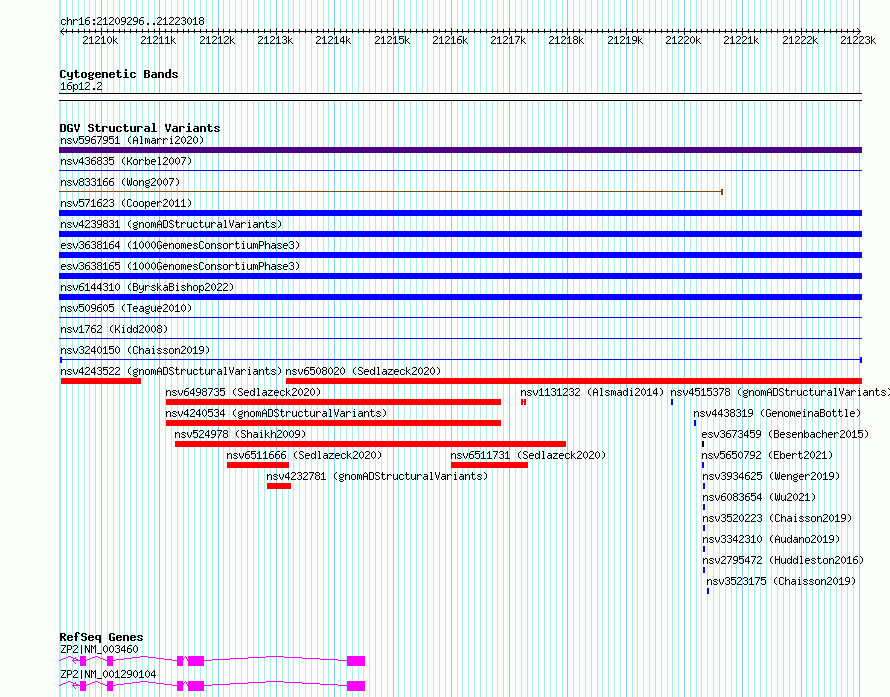Click the 21223k ruler tick label
This screenshot has height=697, width=890.
click(858, 40)
